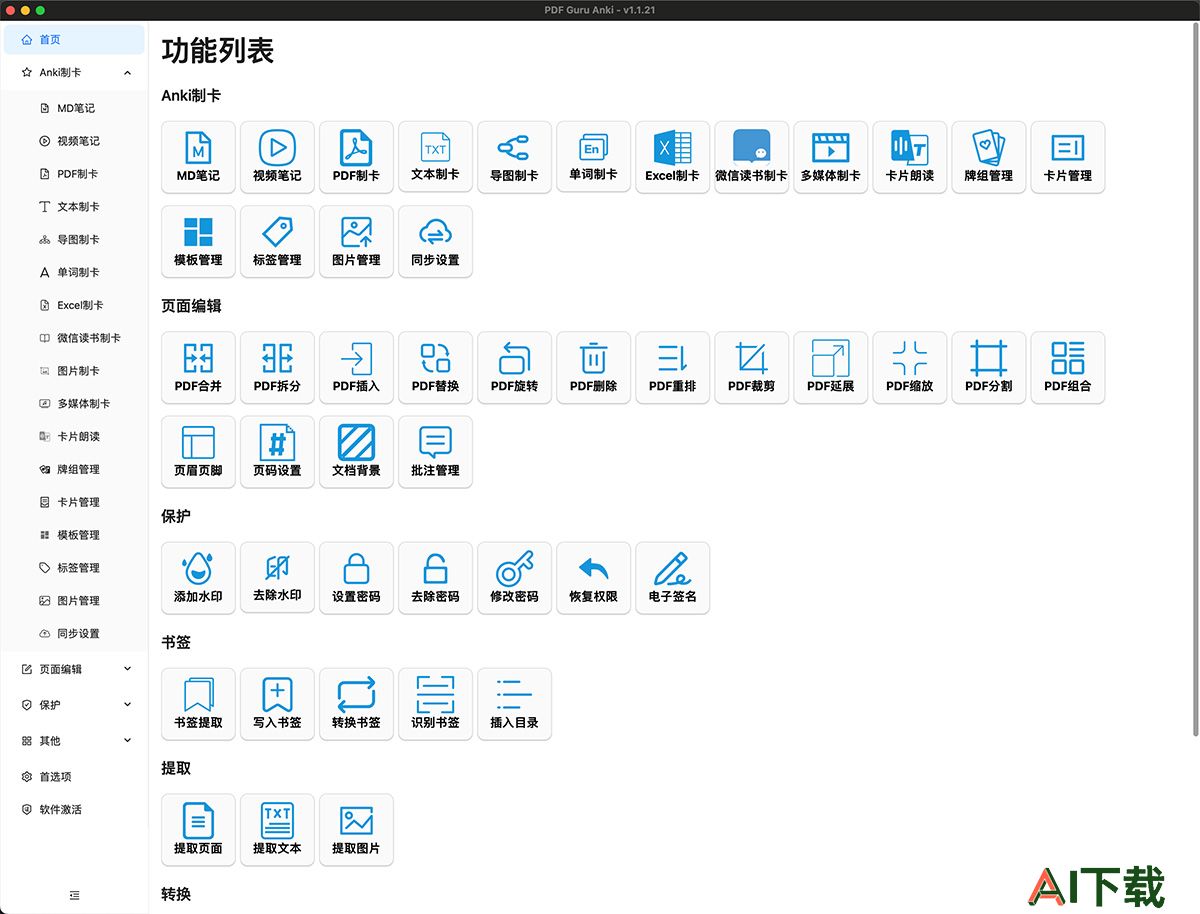Open 首选项 preferences in sidebar

(x=74, y=777)
